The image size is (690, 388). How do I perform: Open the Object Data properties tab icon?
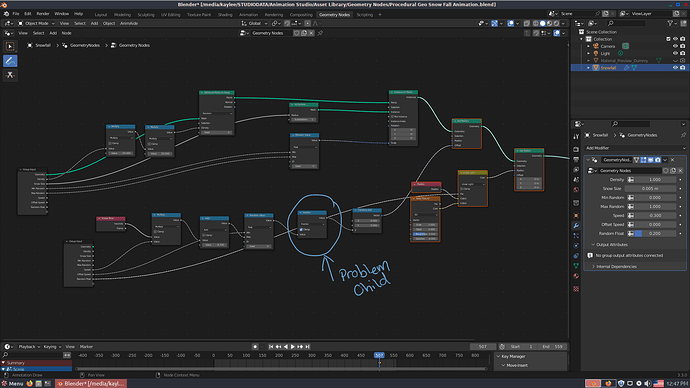pos(576,266)
